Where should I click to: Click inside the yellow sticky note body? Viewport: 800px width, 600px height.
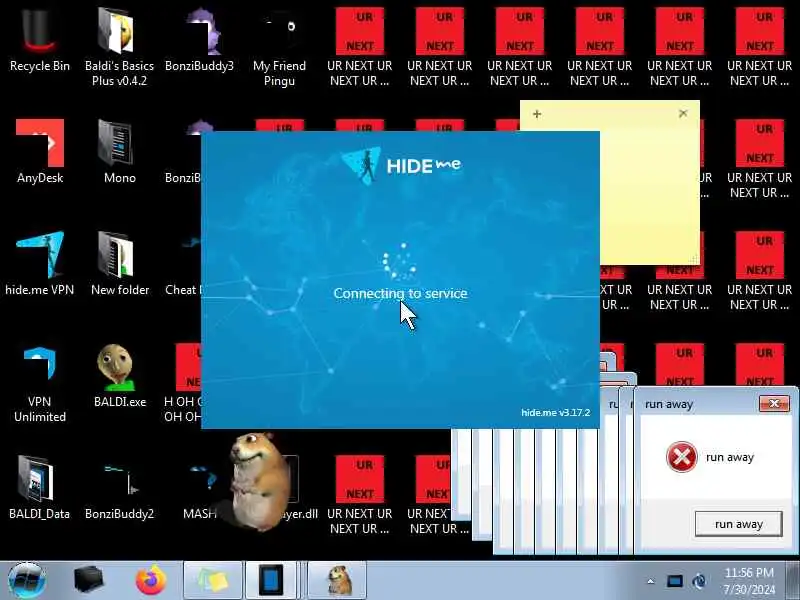649,194
